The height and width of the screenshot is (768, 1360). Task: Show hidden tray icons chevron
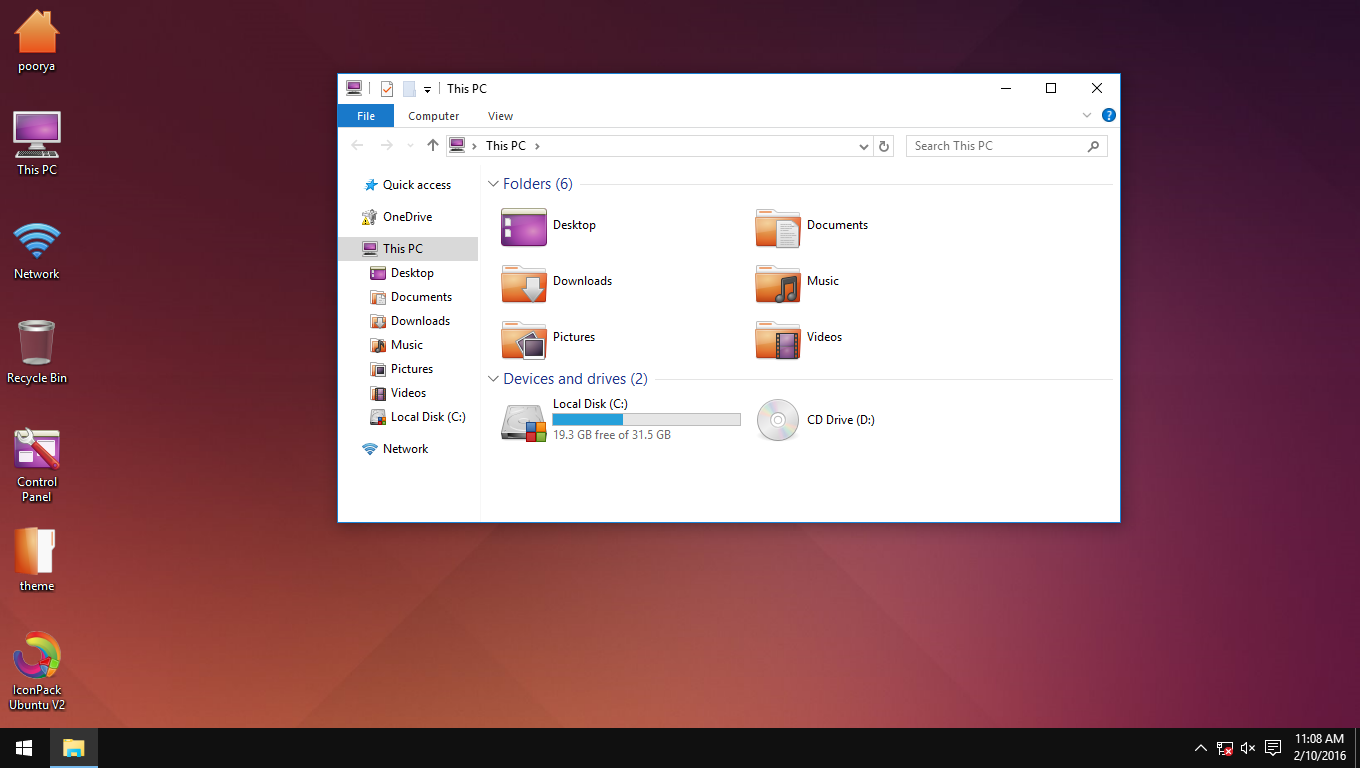[x=1201, y=748]
